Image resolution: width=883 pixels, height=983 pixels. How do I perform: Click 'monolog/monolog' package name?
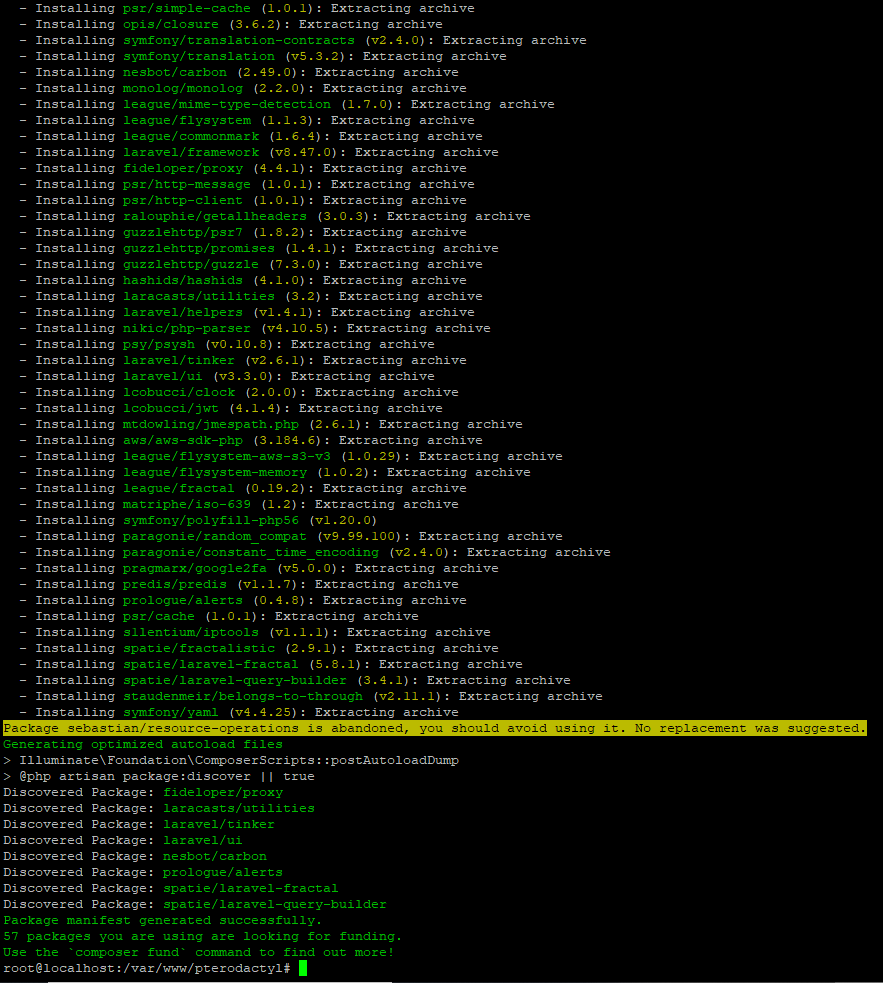click(x=182, y=88)
